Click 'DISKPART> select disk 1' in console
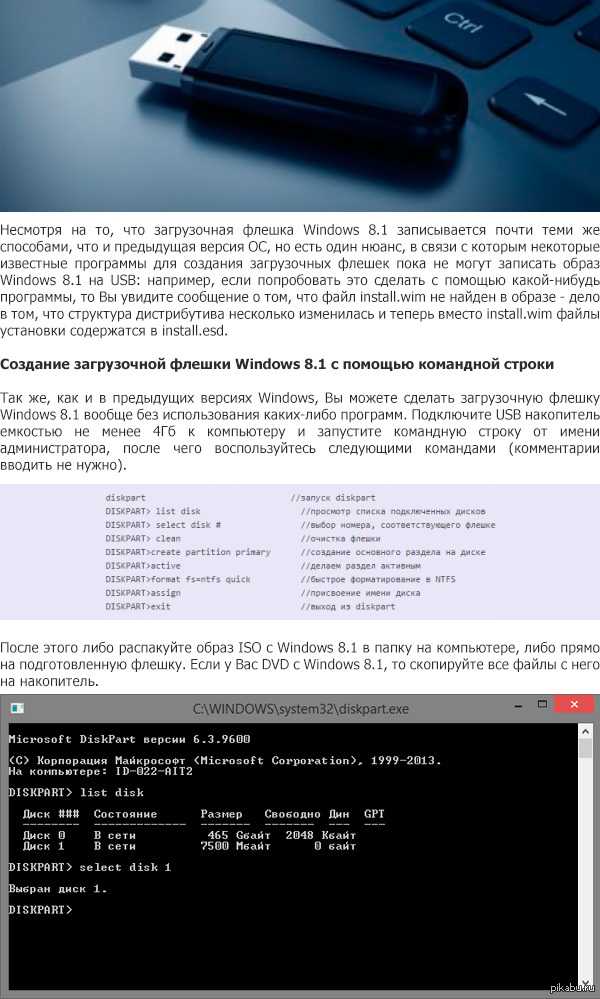This screenshot has width=600, height=999. (90, 867)
